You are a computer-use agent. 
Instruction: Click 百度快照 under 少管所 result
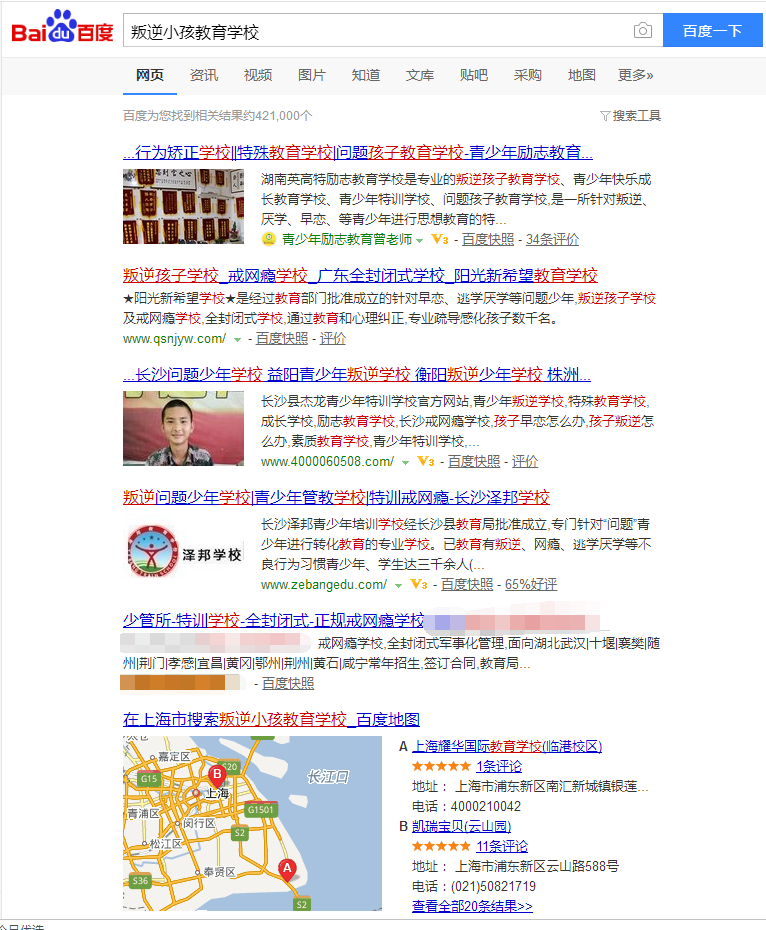[x=288, y=684]
